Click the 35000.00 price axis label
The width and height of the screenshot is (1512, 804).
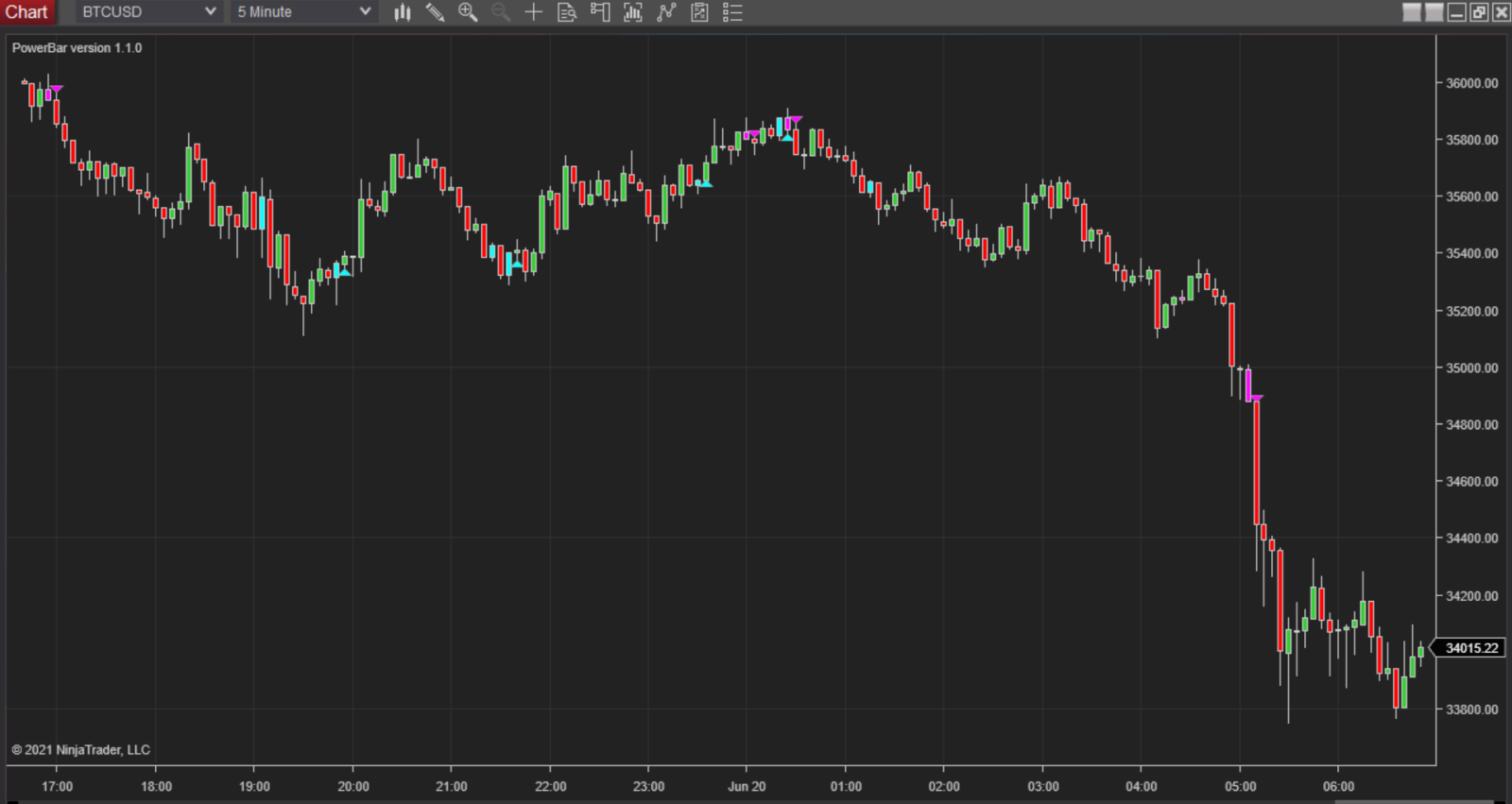pos(1471,368)
